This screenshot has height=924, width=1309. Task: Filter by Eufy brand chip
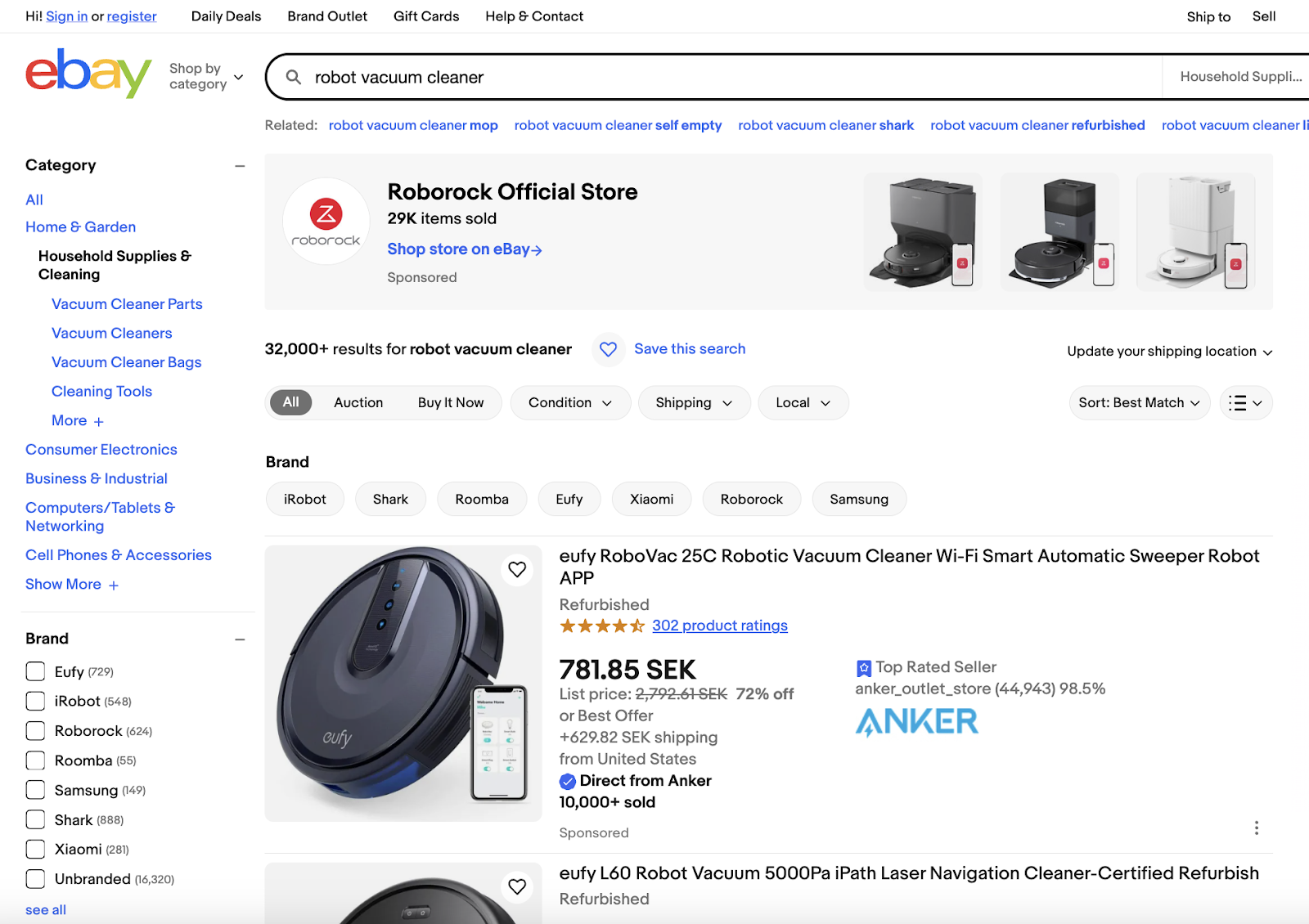pyautogui.click(x=569, y=499)
